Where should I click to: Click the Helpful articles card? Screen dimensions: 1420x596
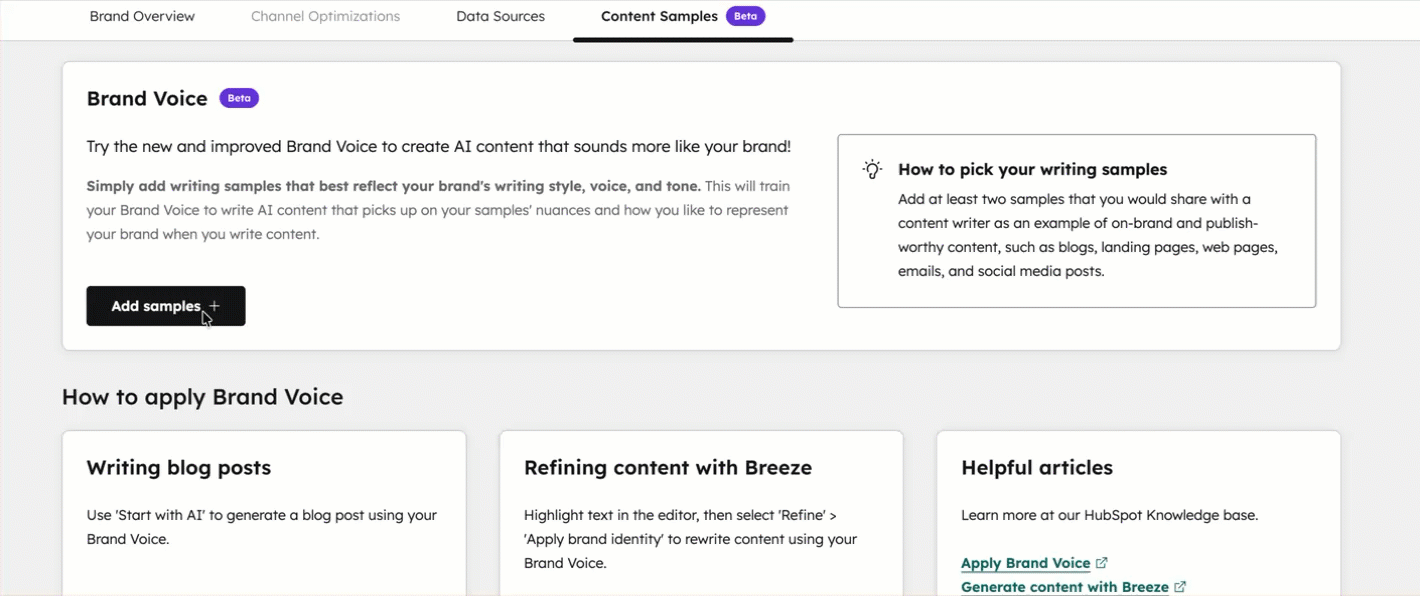(x=1137, y=510)
